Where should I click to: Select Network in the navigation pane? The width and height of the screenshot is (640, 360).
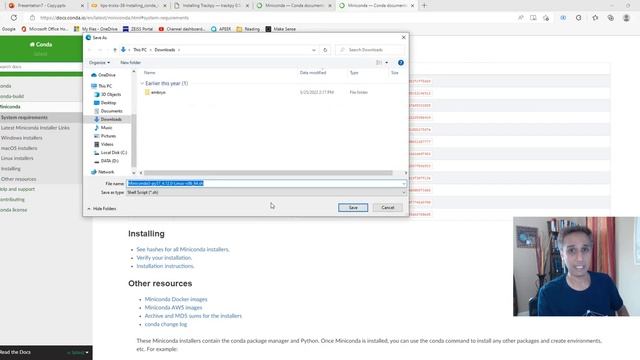click(103, 172)
